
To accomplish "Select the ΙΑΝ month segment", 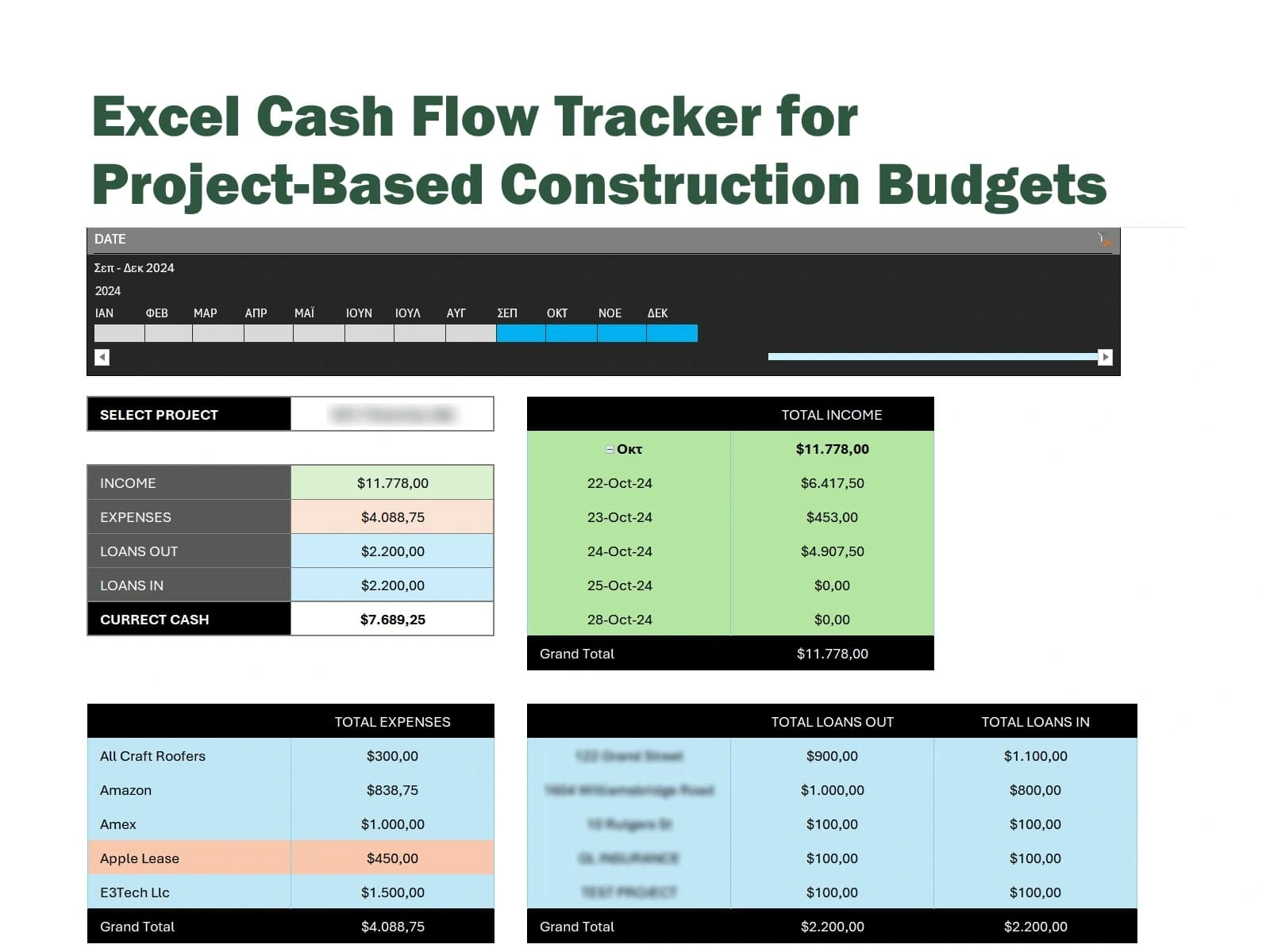I will point(119,333).
